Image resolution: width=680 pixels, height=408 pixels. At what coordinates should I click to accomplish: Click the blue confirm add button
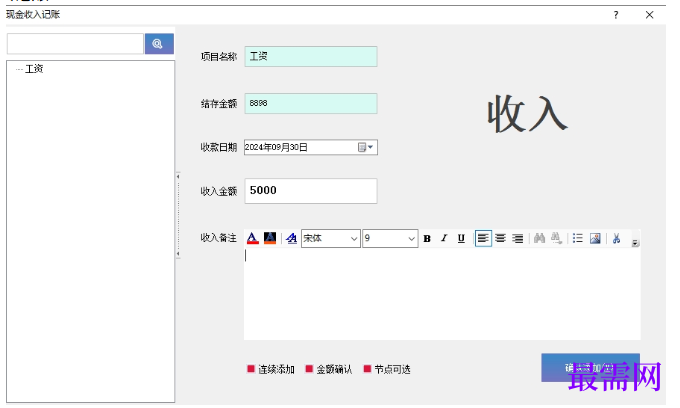click(590, 368)
